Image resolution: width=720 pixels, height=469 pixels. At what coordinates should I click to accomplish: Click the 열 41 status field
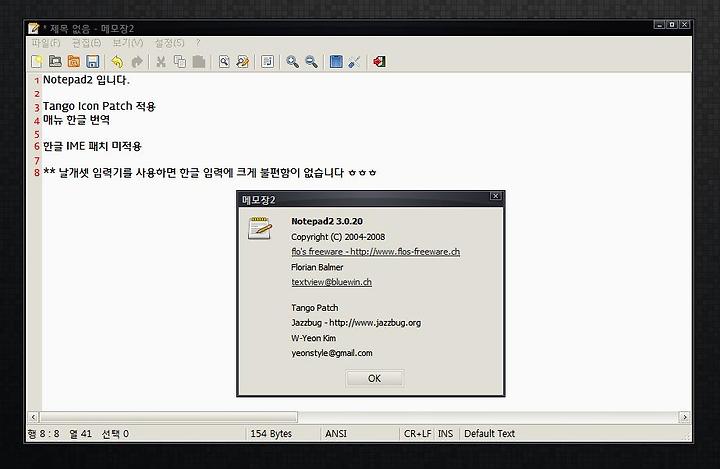(80, 434)
